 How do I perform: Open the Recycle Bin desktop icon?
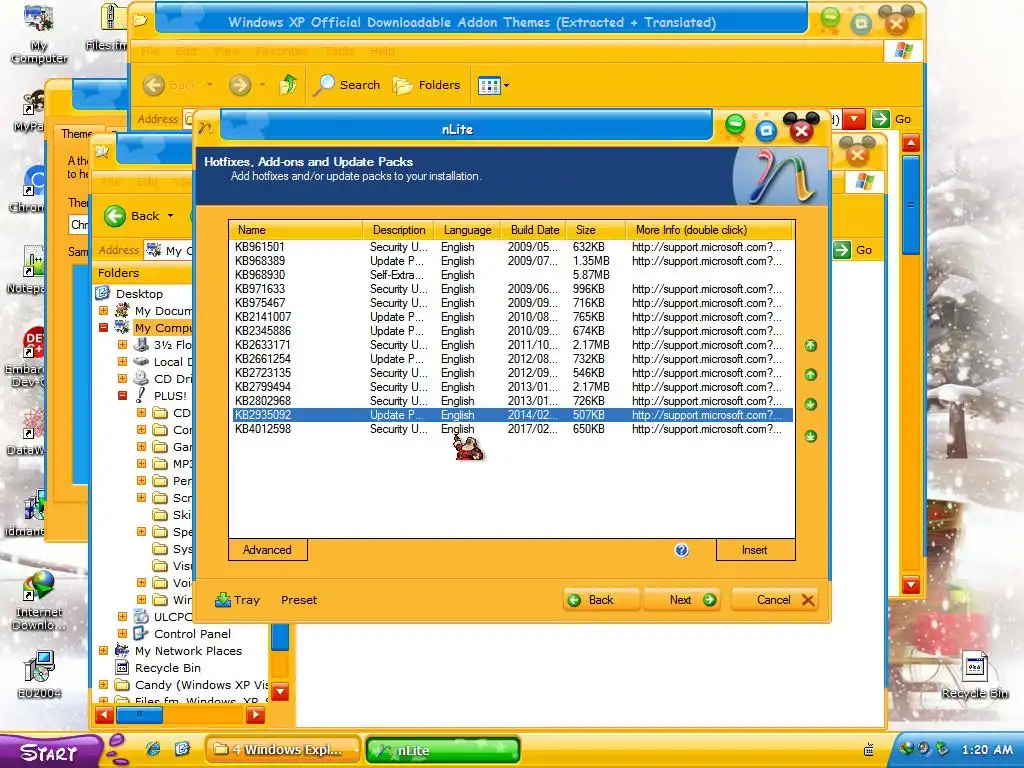pyautogui.click(x=974, y=676)
